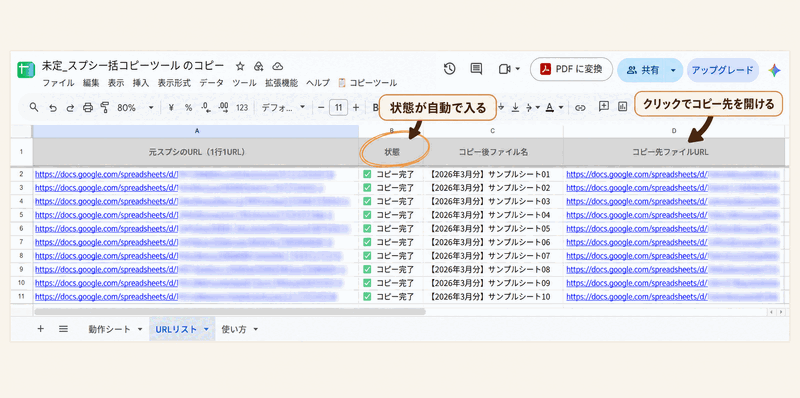Add a new sheet with plus
The height and width of the screenshot is (398, 800).
(40, 329)
